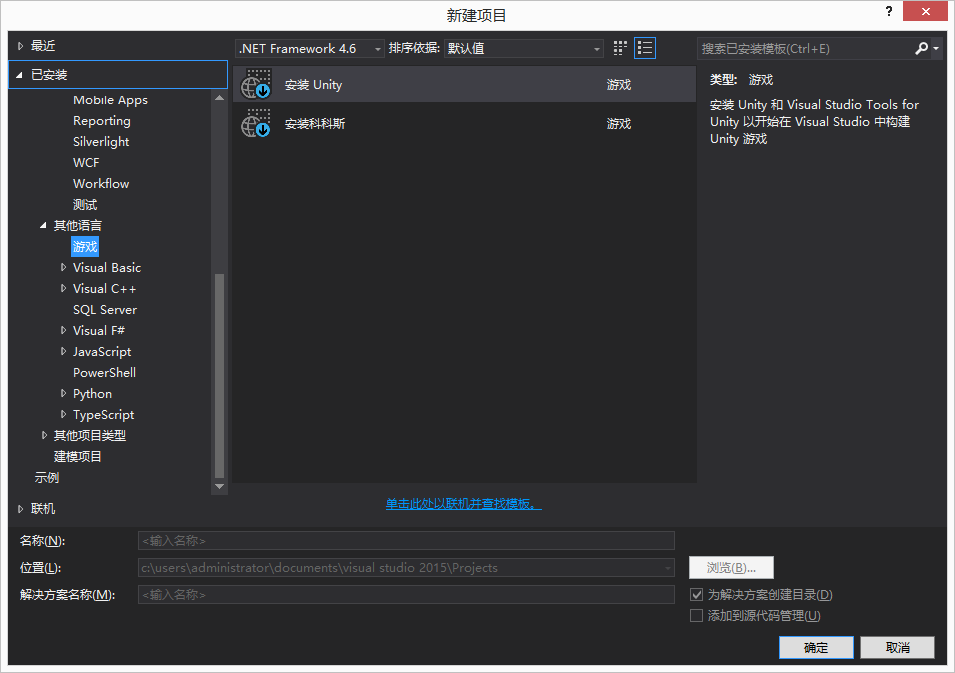Click 单击此处以联机并查找模板 link
This screenshot has width=955, height=673.
coord(463,504)
